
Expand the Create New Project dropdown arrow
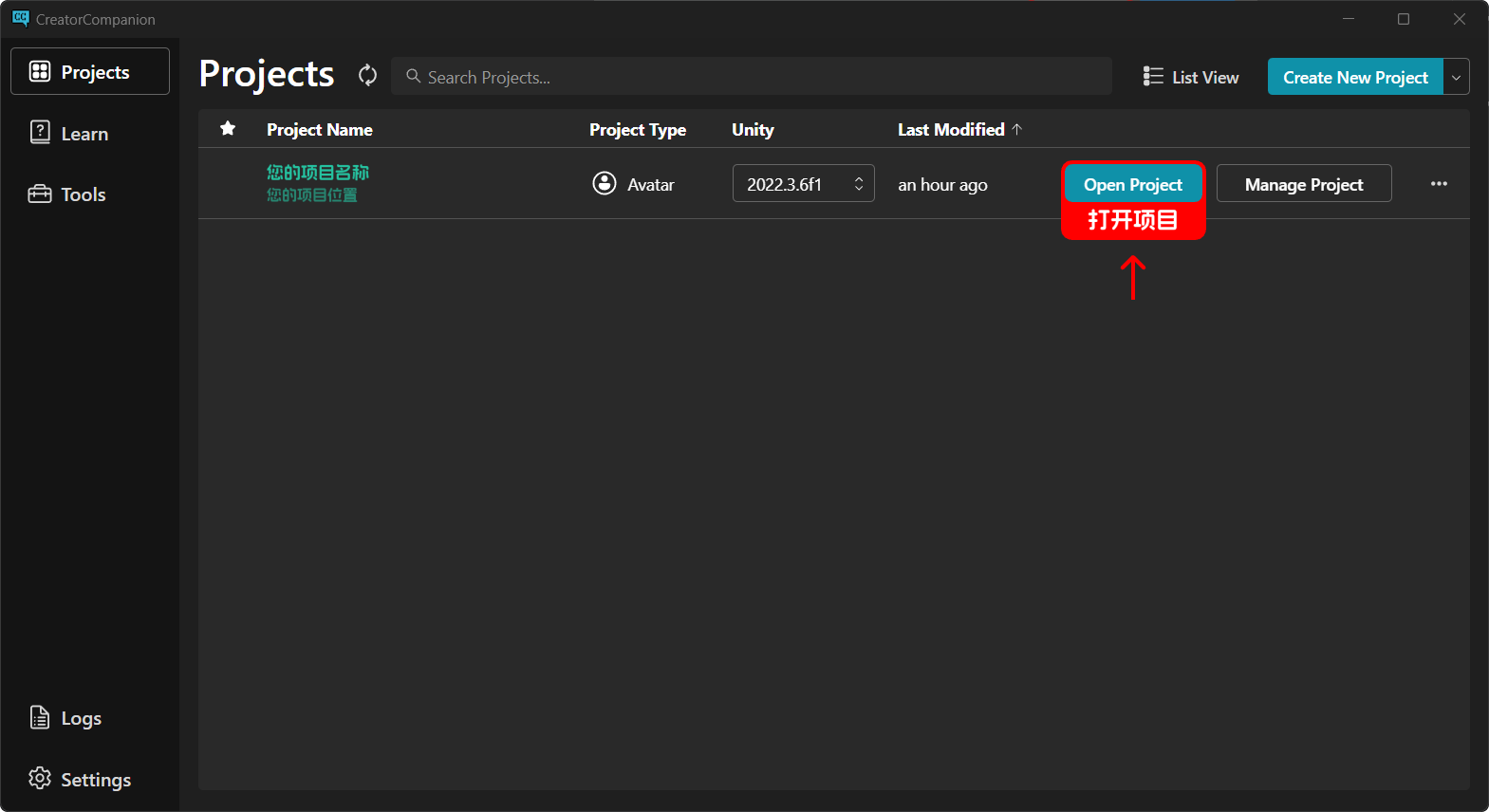[x=1456, y=78]
